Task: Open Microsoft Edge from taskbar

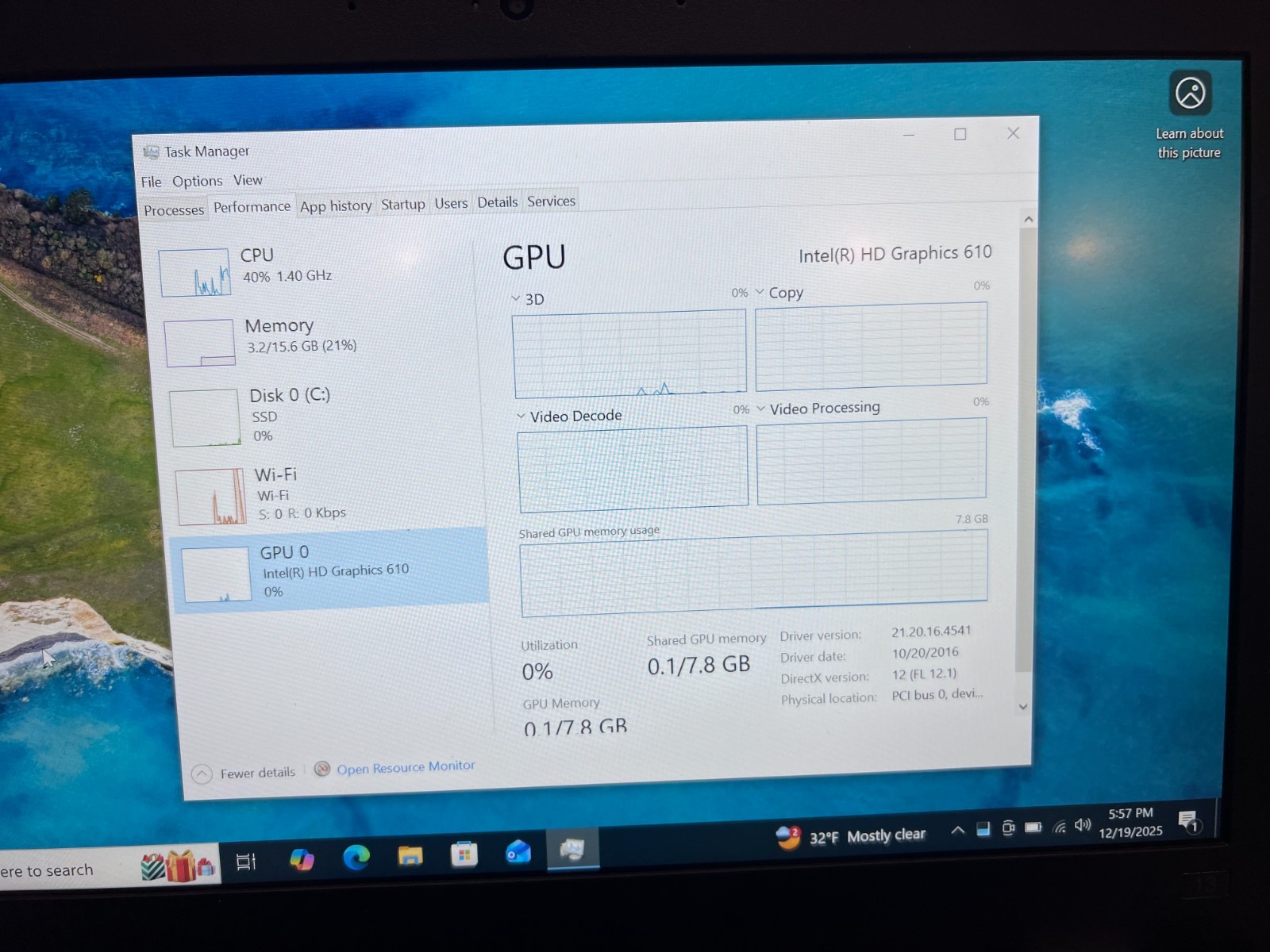Action: tap(356, 857)
